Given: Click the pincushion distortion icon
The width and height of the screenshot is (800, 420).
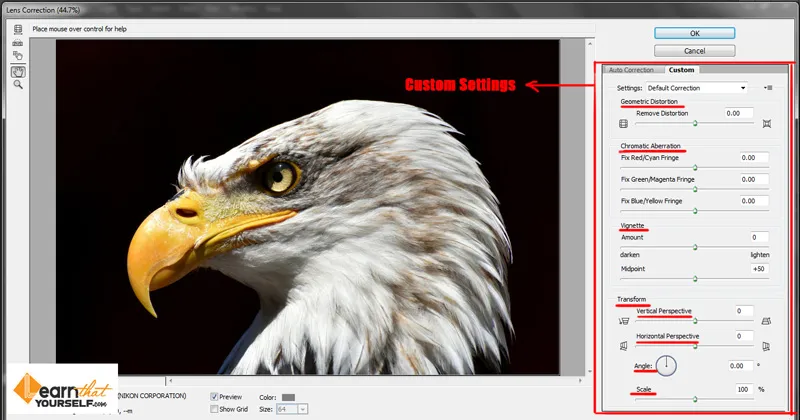Looking at the screenshot, I should pyautogui.click(x=766, y=123).
